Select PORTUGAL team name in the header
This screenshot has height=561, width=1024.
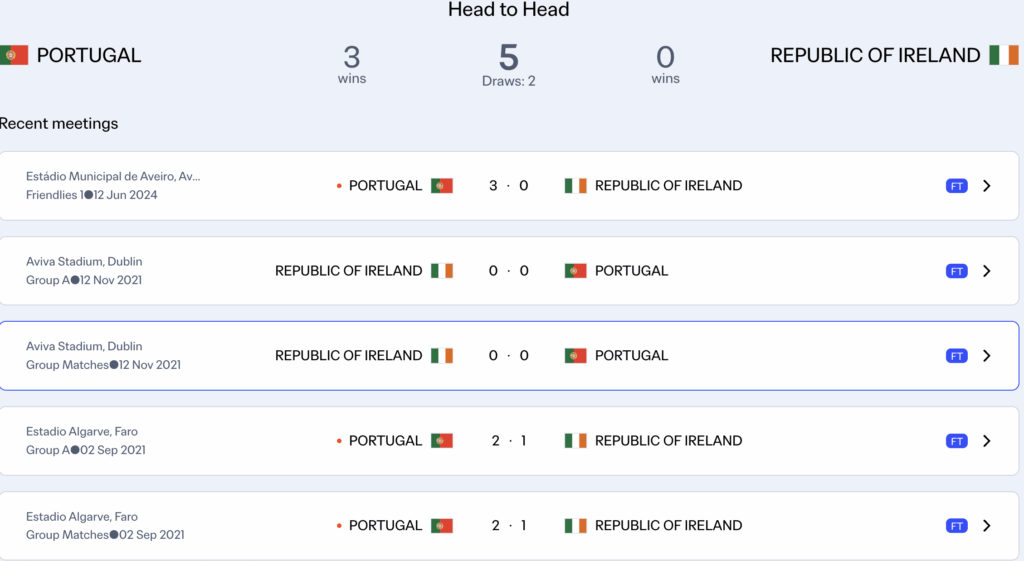point(89,55)
